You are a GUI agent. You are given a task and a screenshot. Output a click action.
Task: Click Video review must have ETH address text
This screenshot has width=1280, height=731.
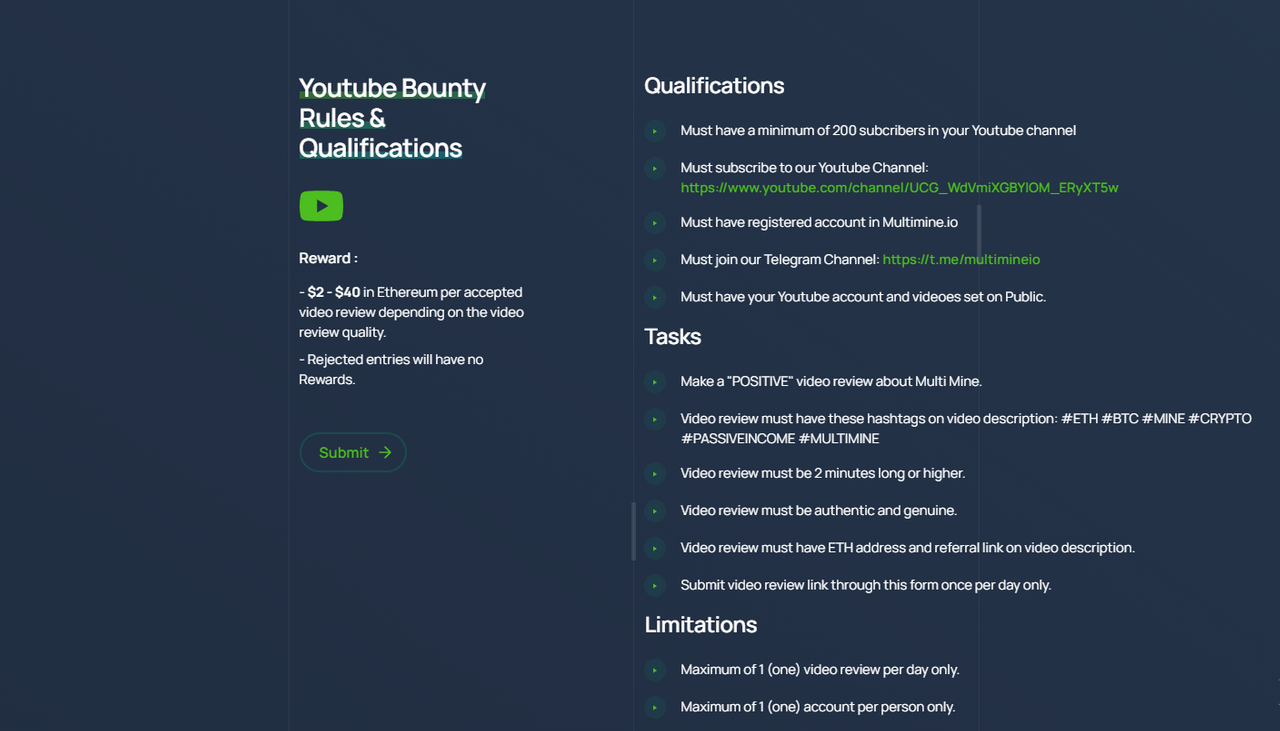point(908,547)
